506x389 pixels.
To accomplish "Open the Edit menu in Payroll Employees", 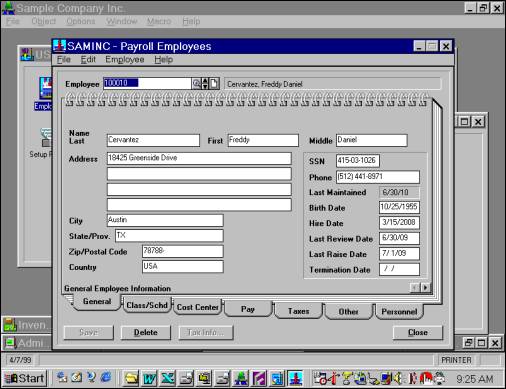I will tap(88, 60).
